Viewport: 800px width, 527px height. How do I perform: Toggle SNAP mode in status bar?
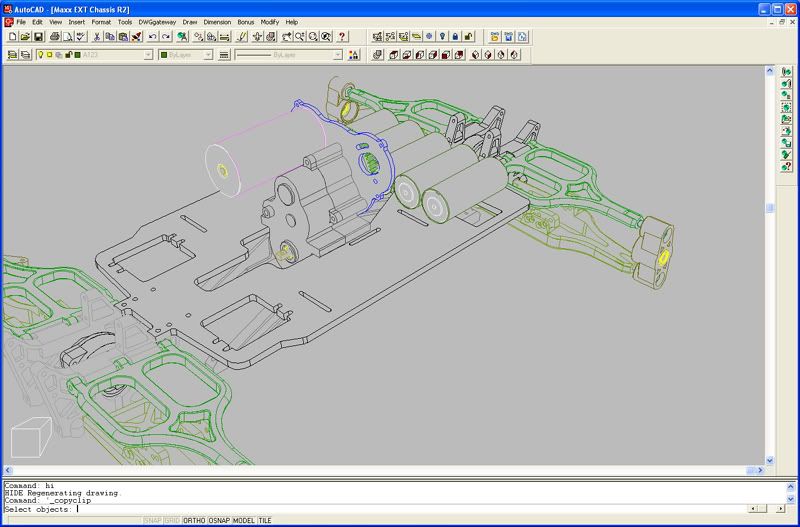point(152,521)
